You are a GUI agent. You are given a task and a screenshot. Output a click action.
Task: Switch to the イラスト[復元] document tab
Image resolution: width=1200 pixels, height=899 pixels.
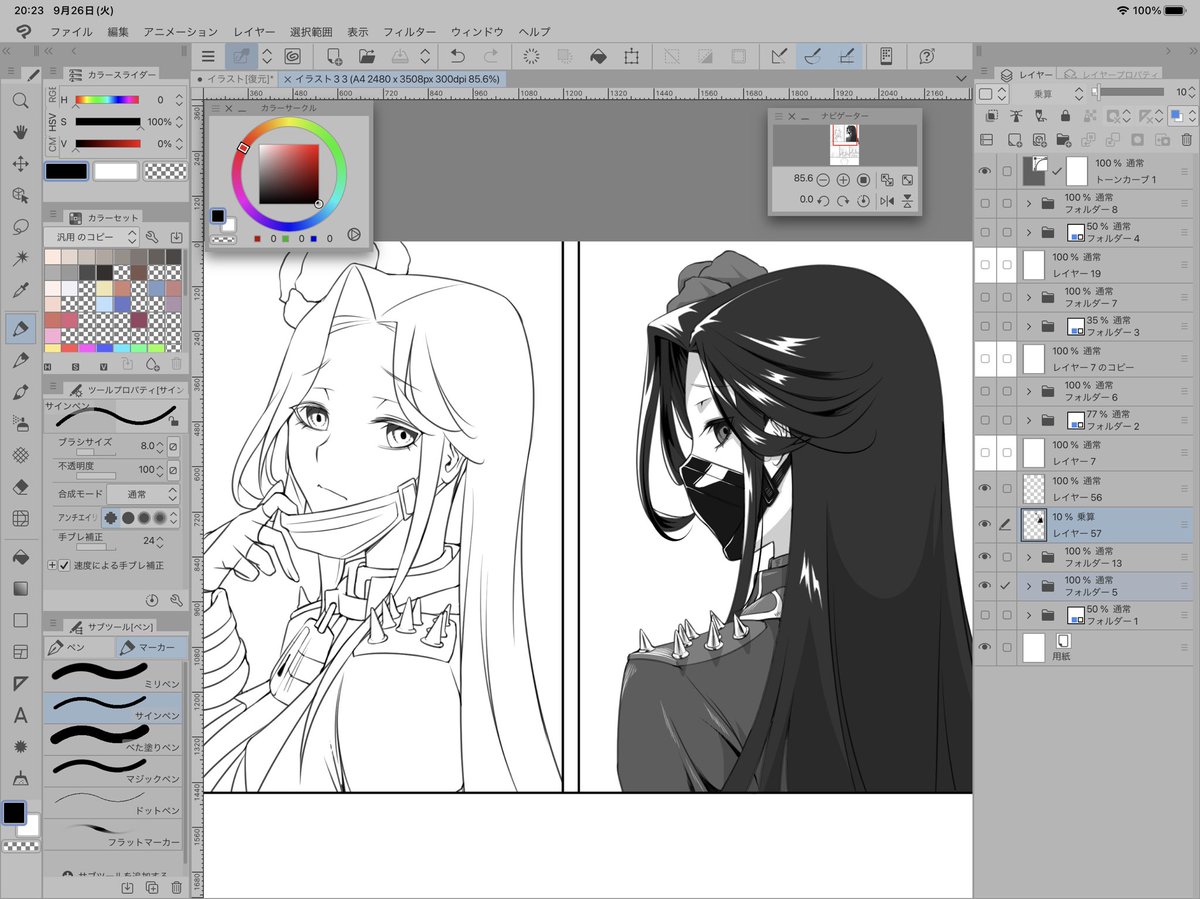237,78
